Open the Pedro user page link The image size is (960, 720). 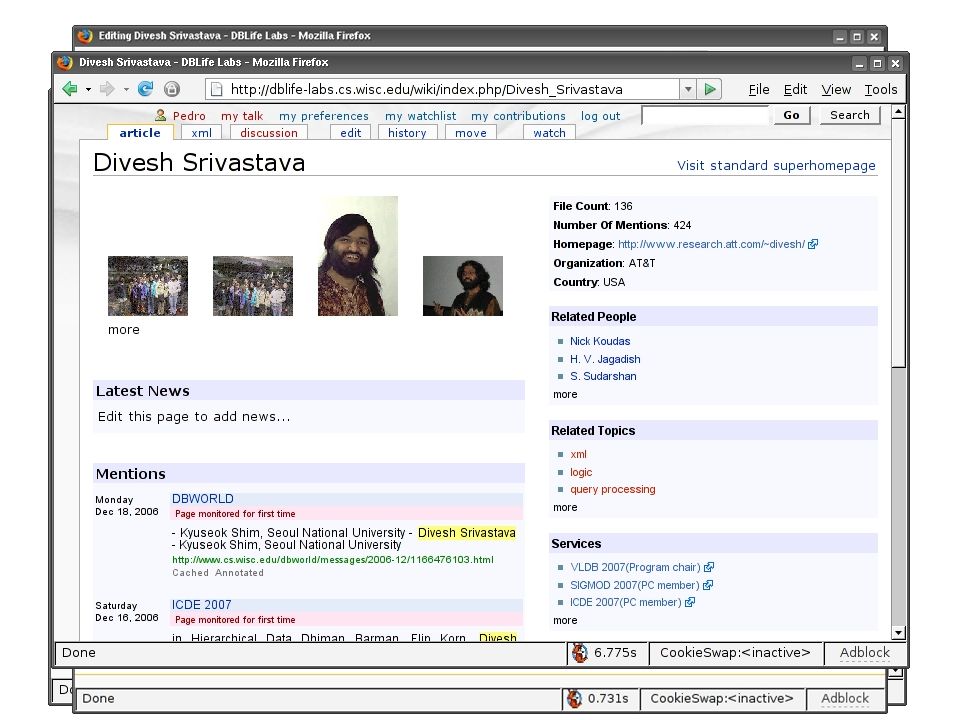(189, 116)
